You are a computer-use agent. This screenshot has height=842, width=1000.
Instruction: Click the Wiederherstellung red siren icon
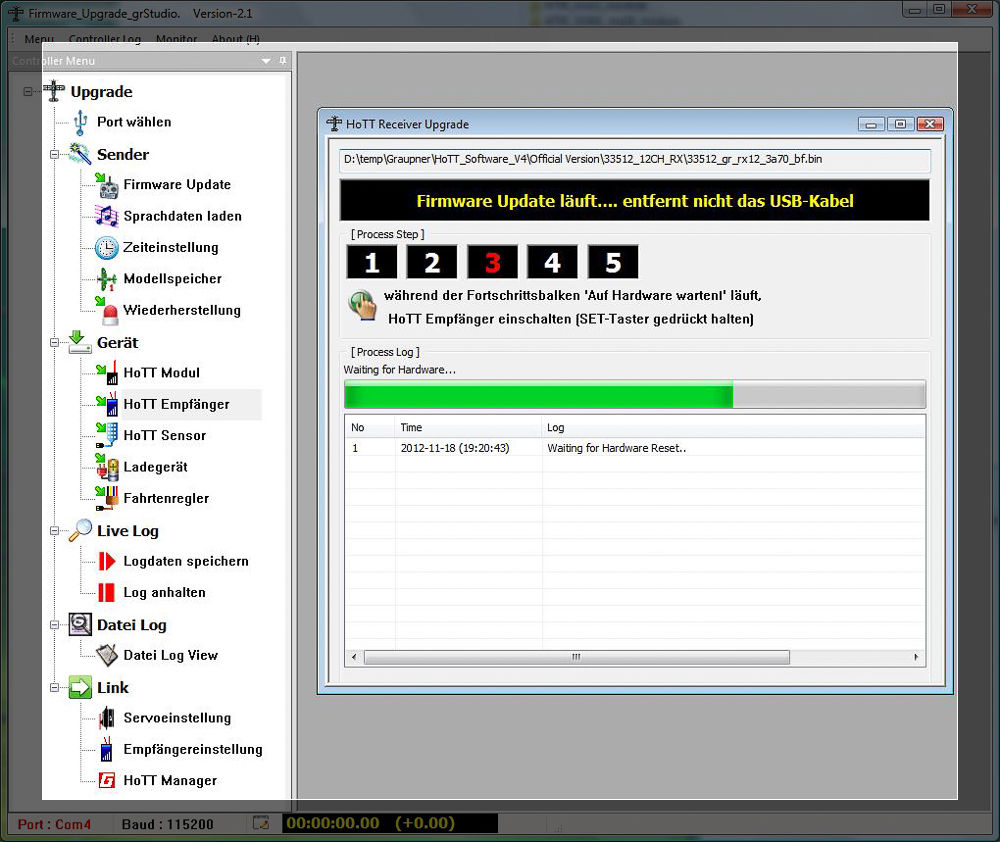pos(106,311)
